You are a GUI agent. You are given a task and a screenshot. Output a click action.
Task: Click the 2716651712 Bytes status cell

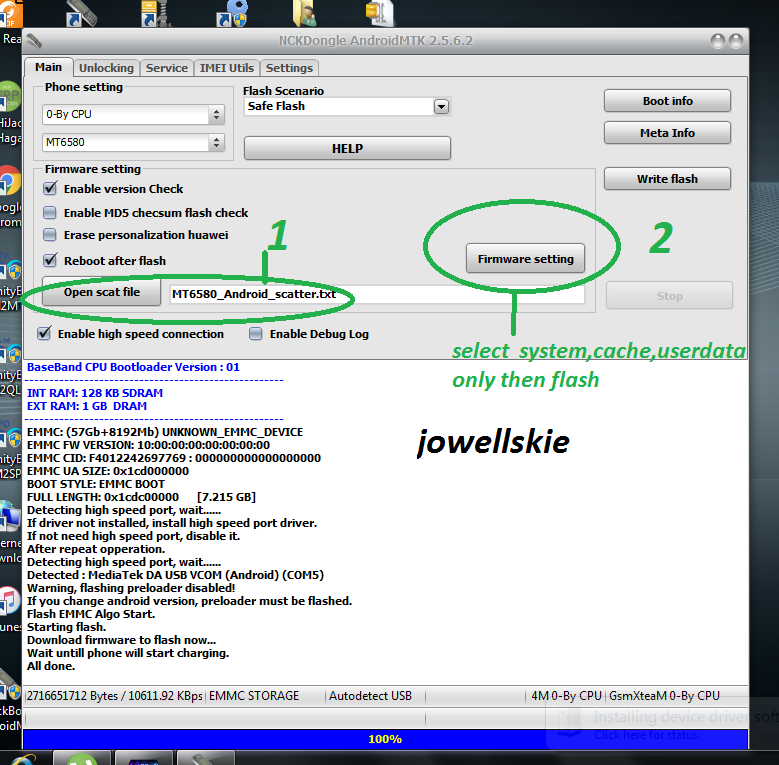[x=114, y=696]
